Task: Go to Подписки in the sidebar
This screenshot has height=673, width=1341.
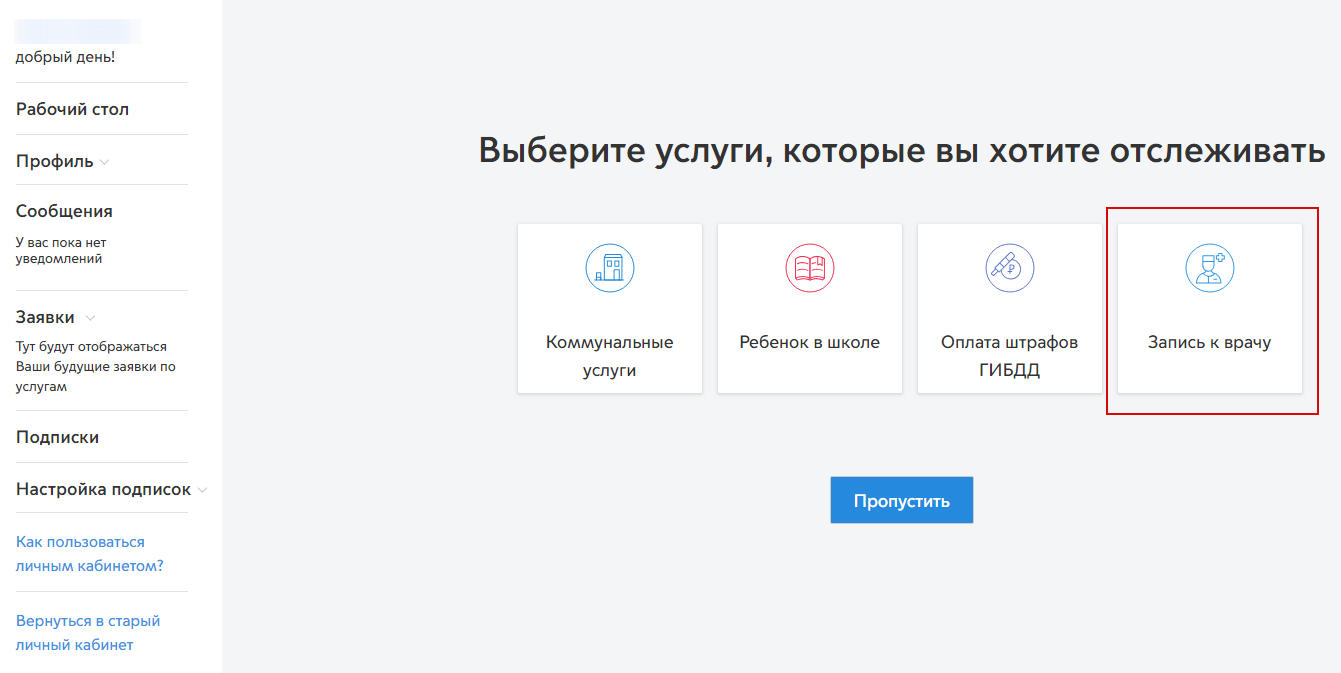Action: [x=57, y=437]
